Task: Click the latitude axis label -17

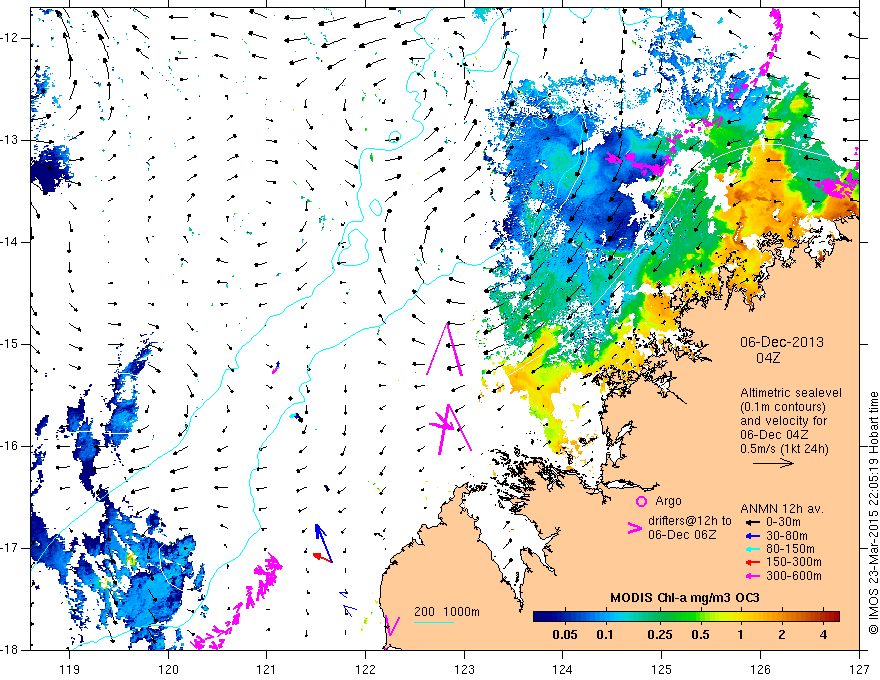Action: pos(10,548)
